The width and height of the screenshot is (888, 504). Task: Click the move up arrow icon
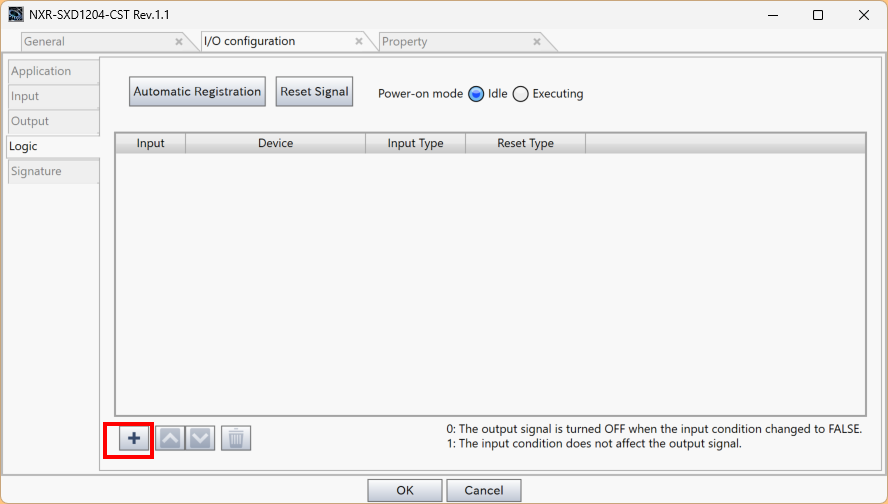(170, 438)
